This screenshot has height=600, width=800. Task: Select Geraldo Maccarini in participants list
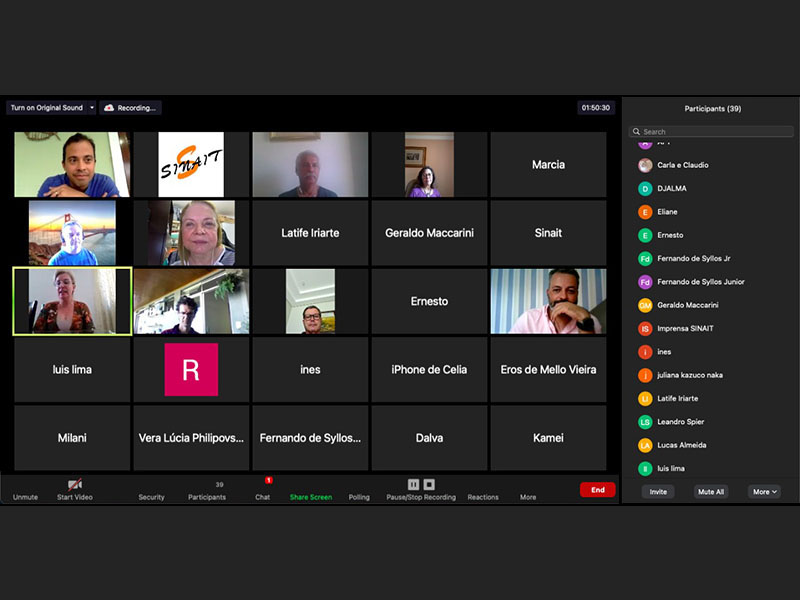tap(687, 305)
